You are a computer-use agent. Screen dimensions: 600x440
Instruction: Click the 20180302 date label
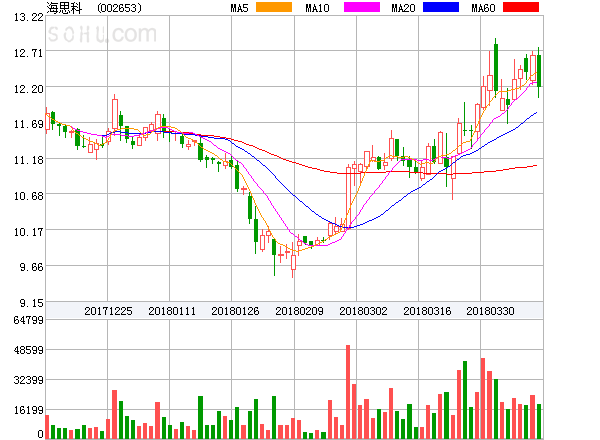pyautogui.click(x=363, y=311)
